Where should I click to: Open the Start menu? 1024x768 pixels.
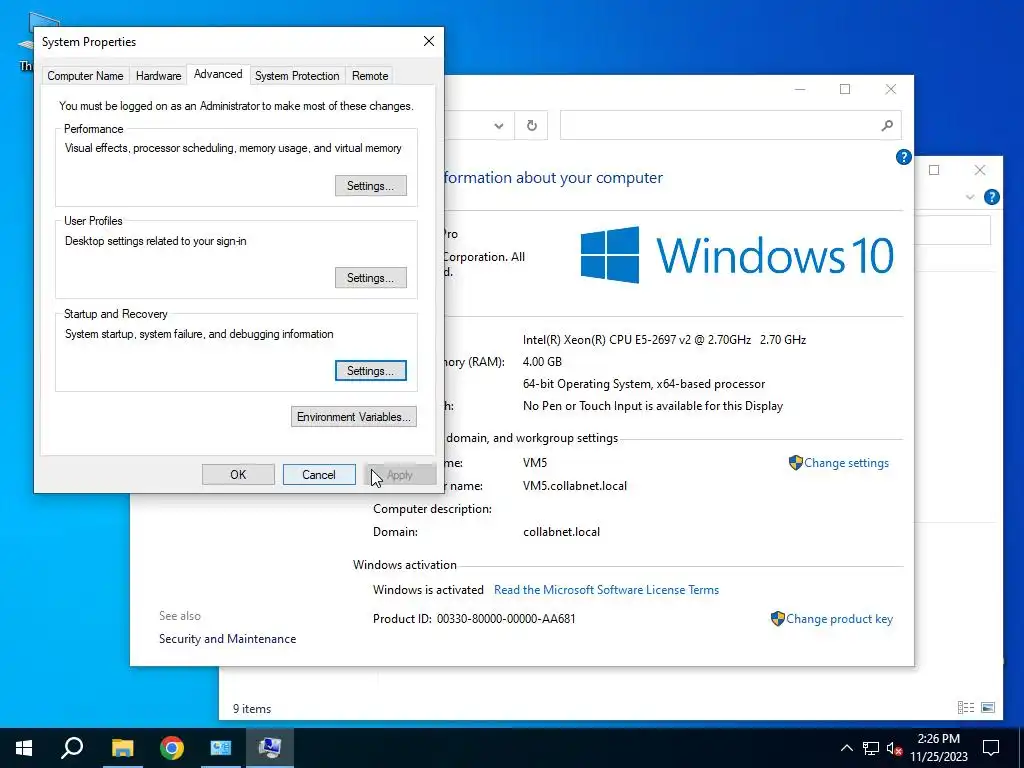click(24, 748)
